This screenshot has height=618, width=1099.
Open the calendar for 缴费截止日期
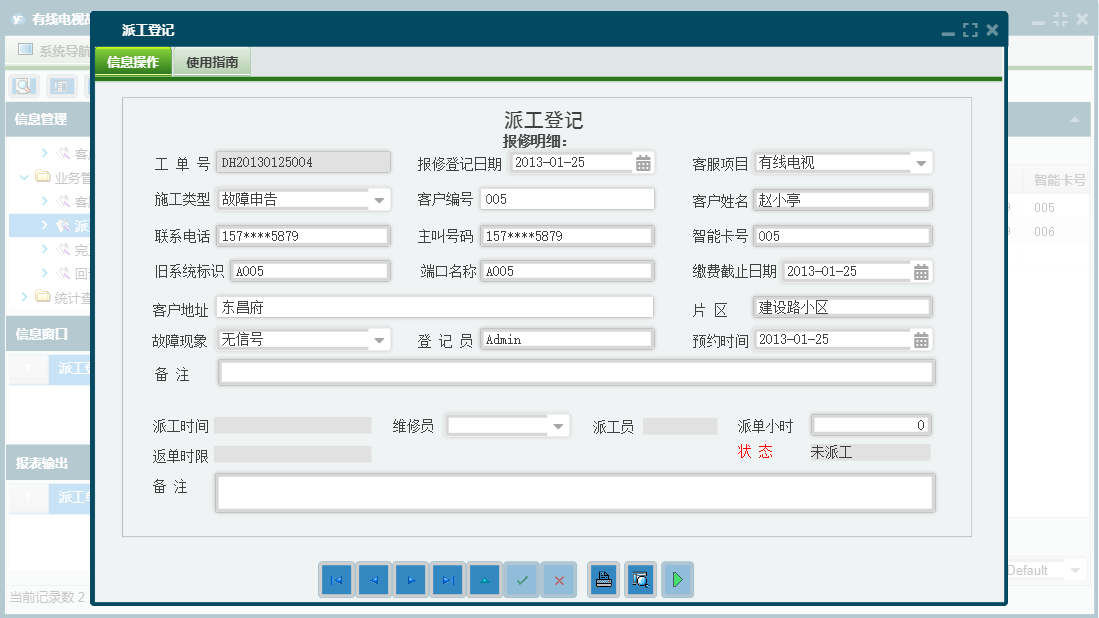(921, 270)
